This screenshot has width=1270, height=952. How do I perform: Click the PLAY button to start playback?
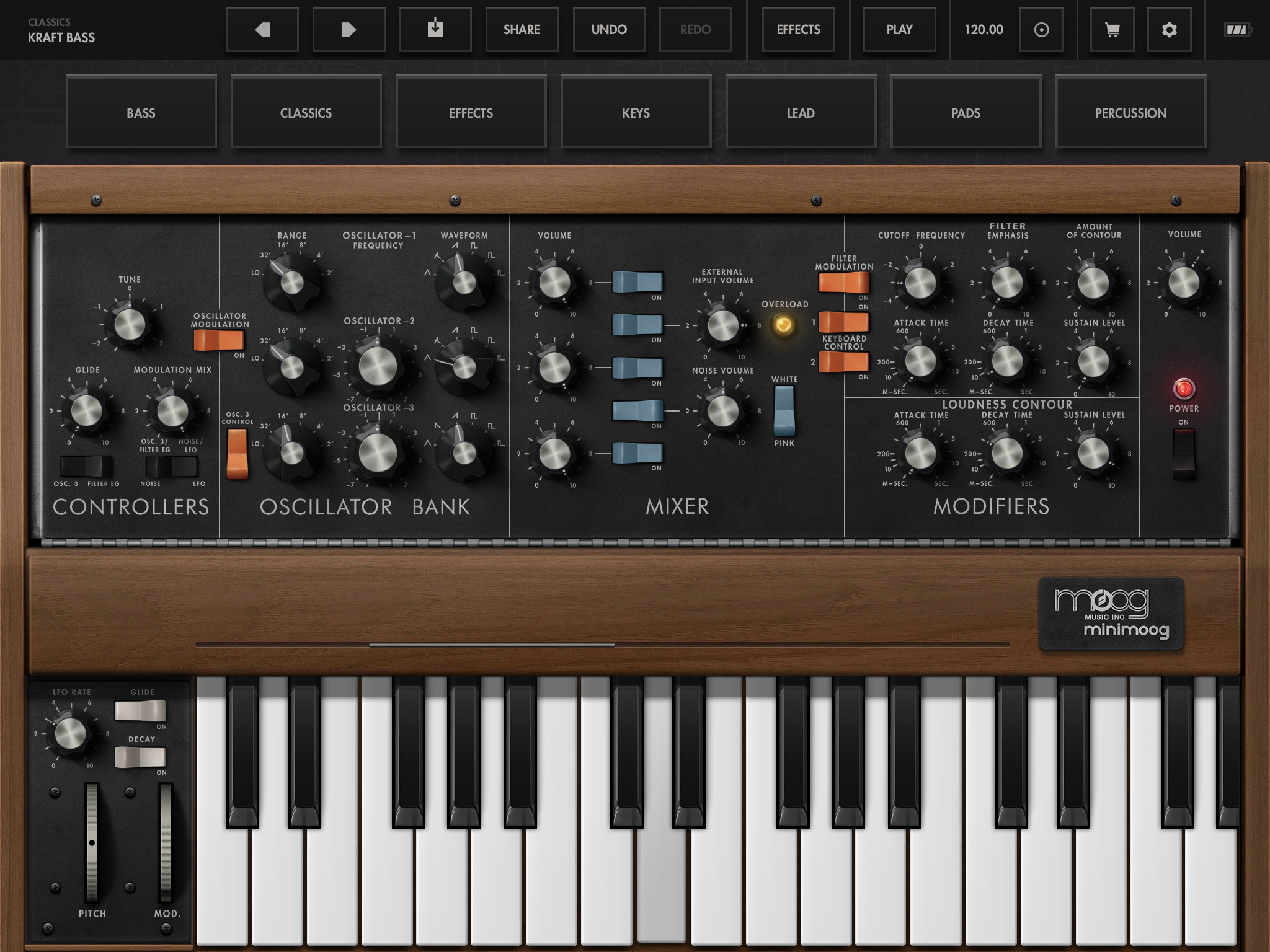click(x=899, y=28)
